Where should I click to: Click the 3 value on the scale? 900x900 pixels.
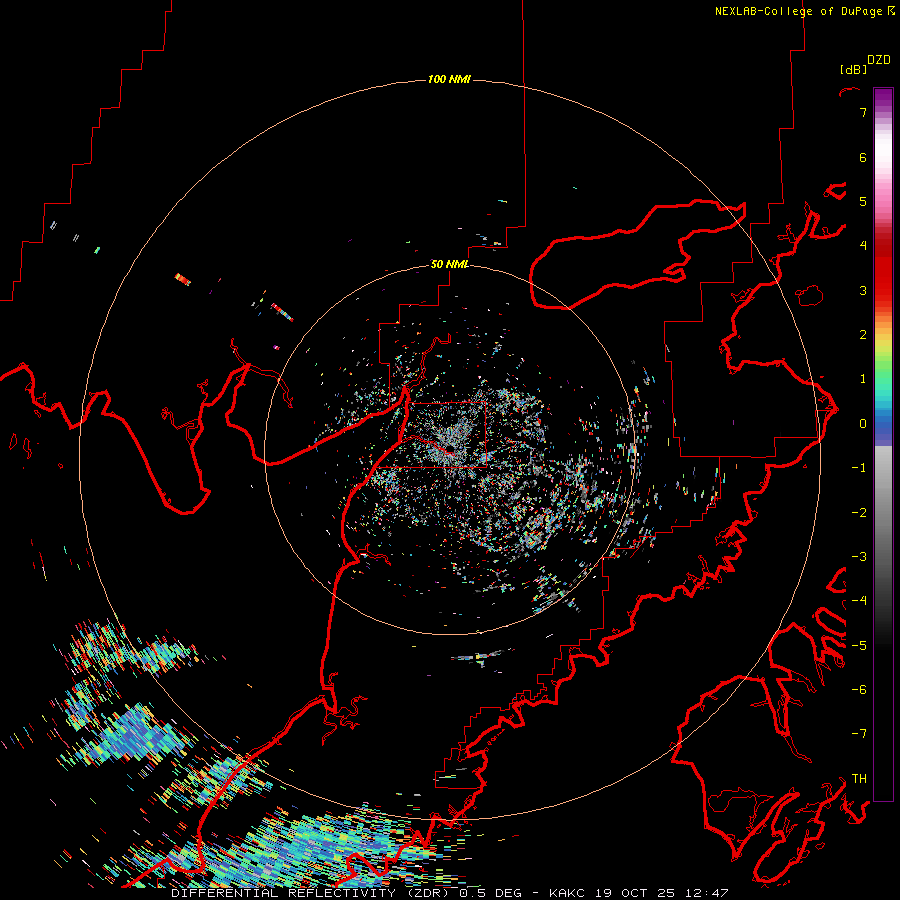(863, 290)
